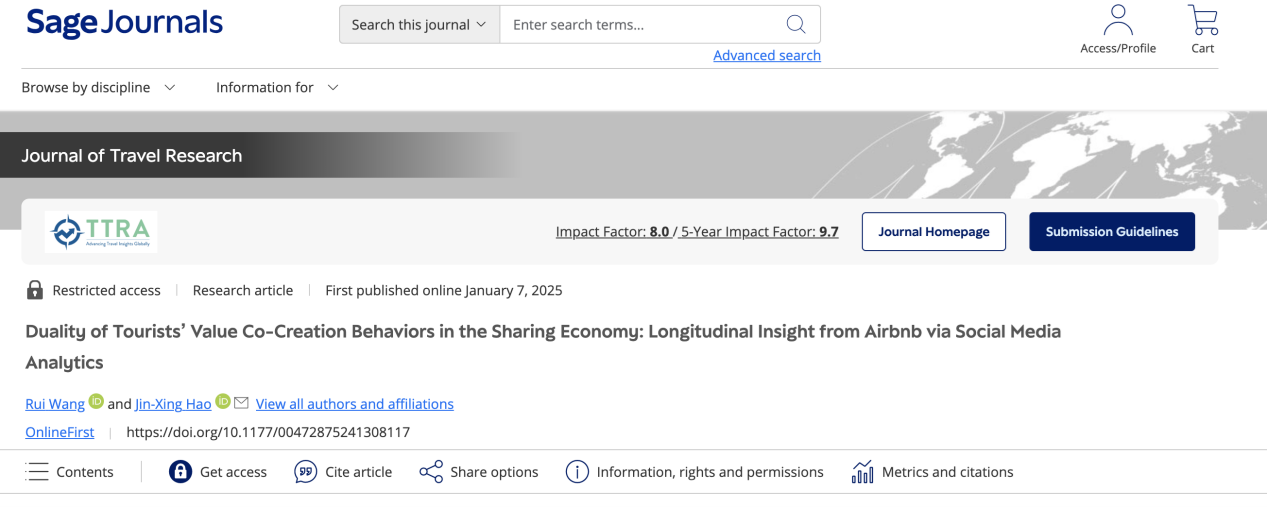Click the Get access lock icon
Screen dimensions: 1267x507
(180, 472)
